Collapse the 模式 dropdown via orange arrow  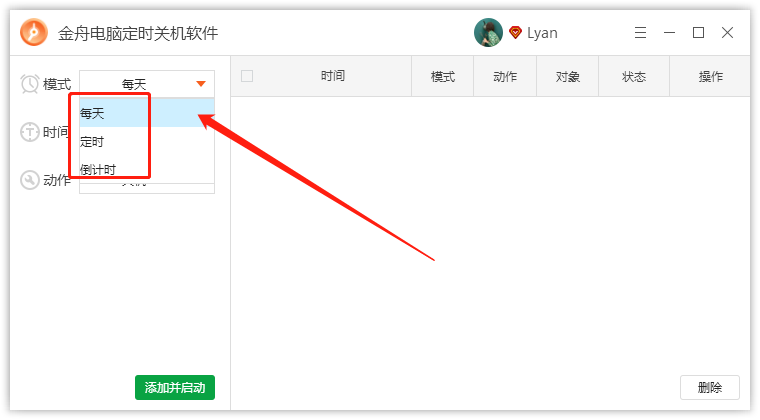[x=201, y=84]
